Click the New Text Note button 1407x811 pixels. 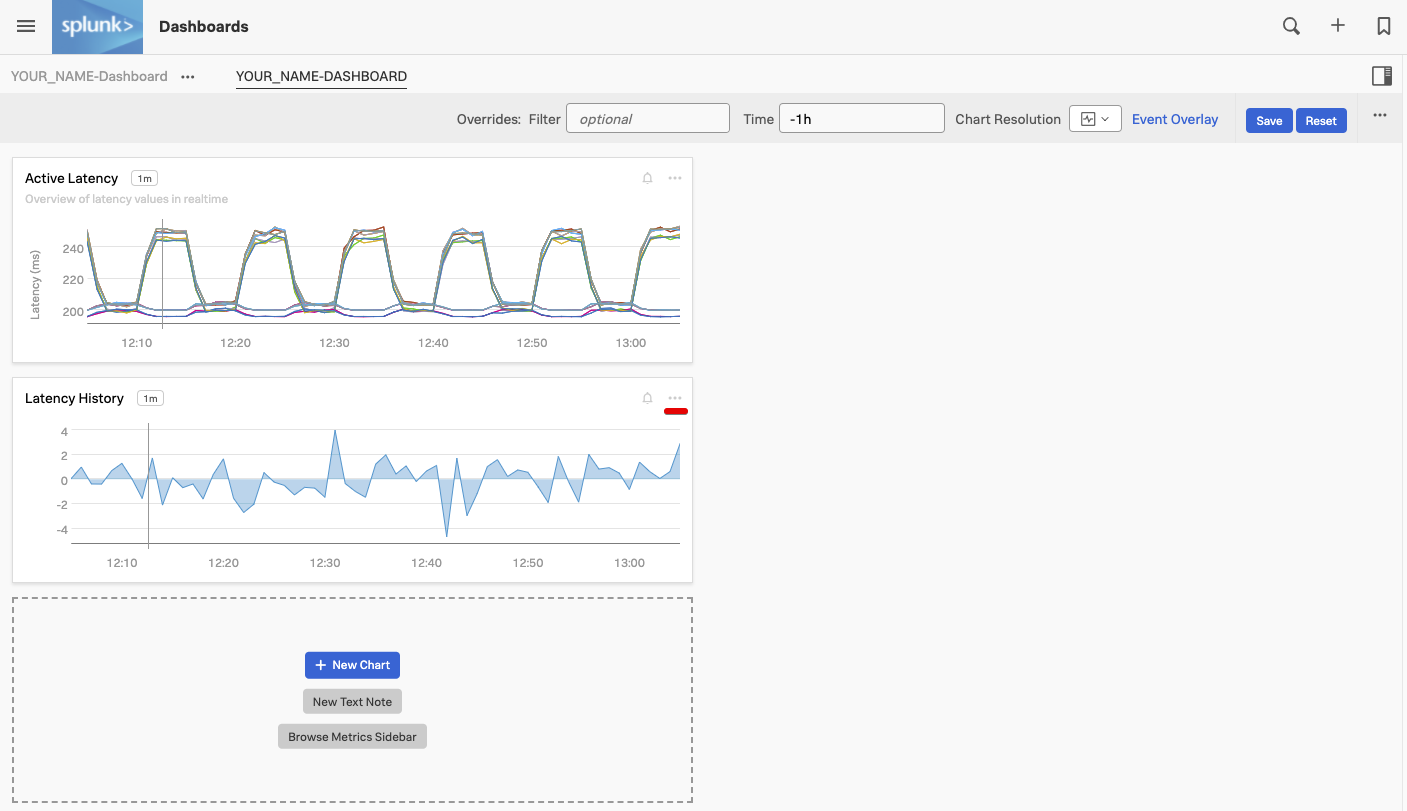352,702
